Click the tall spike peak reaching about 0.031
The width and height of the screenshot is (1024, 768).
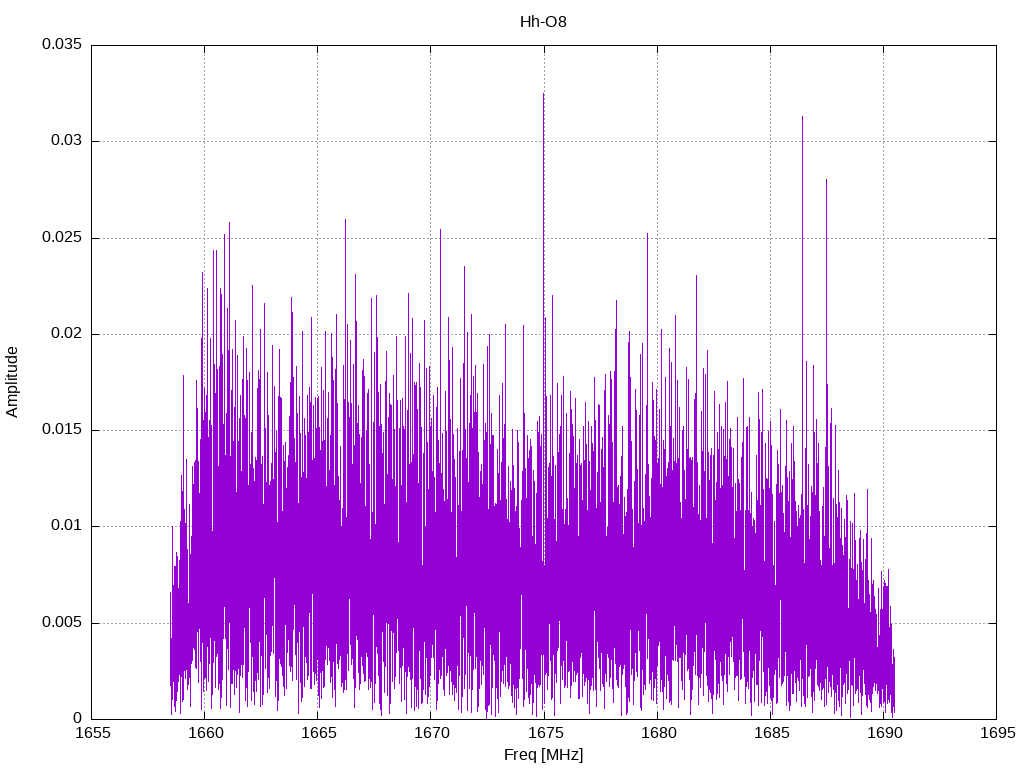(x=803, y=118)
